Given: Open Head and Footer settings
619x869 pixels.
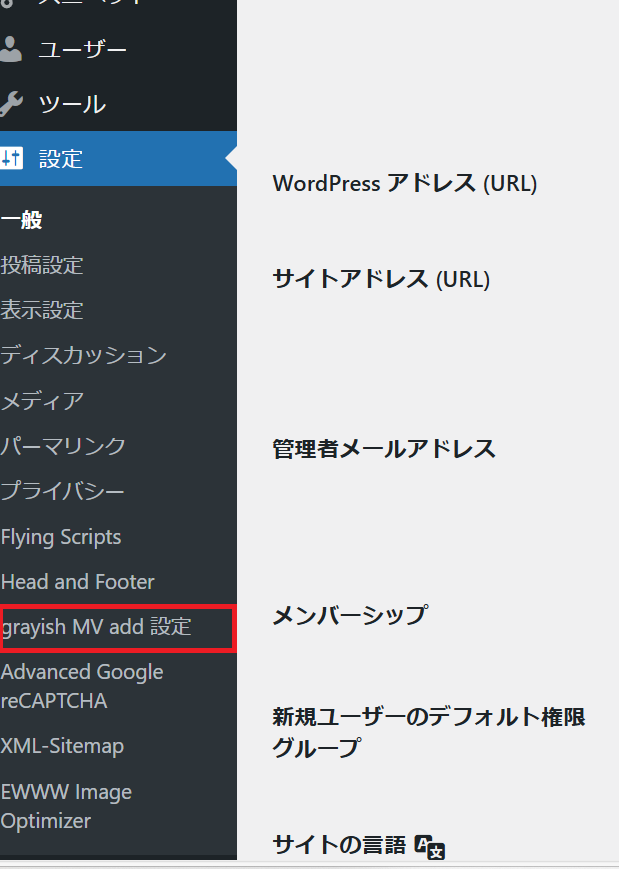Looking at the screenshot, I should click(x=78, y=582).
